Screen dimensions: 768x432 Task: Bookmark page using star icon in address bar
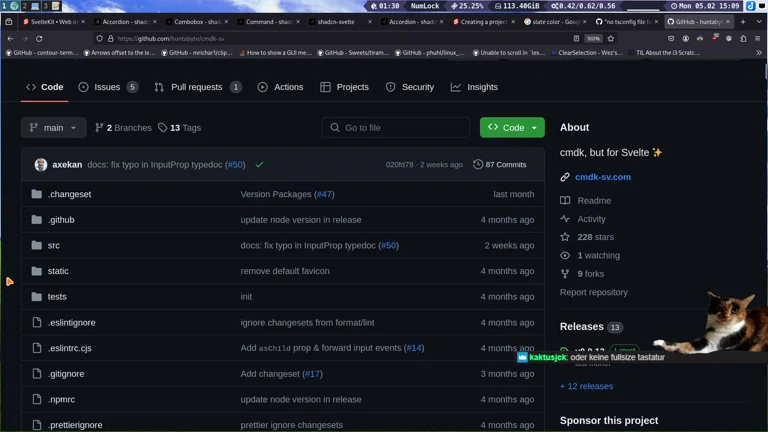[611, 38]
